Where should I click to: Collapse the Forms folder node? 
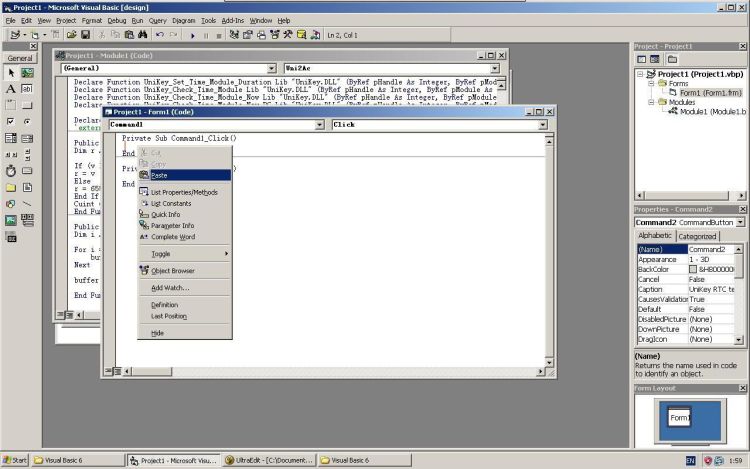coord(651,83)
